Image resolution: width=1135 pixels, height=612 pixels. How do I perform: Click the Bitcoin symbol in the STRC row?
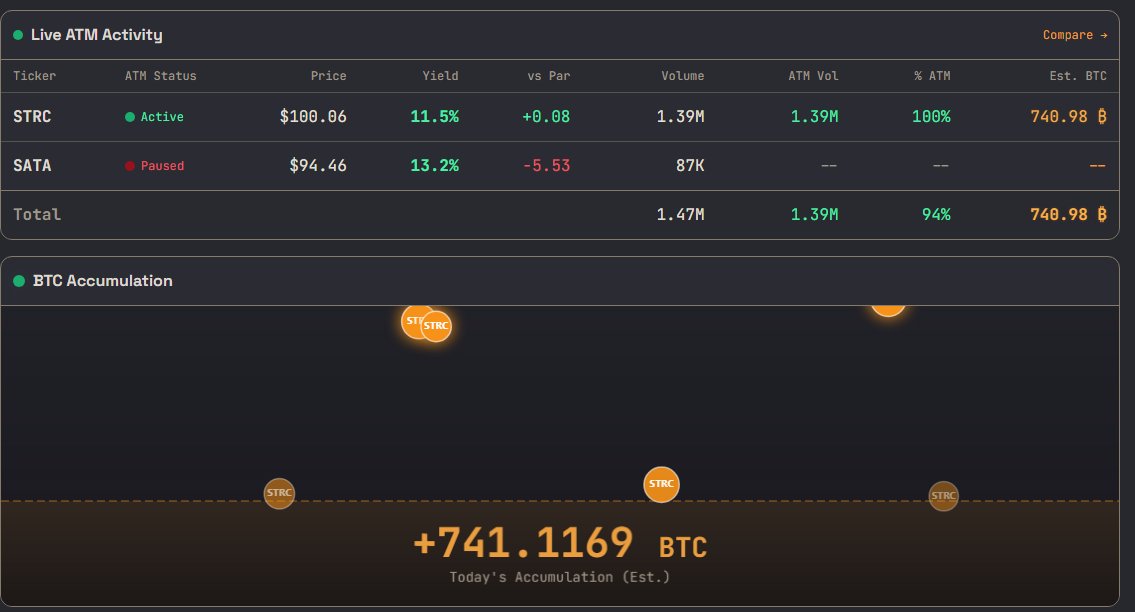pyautogui.click(x=1102, y=117)
